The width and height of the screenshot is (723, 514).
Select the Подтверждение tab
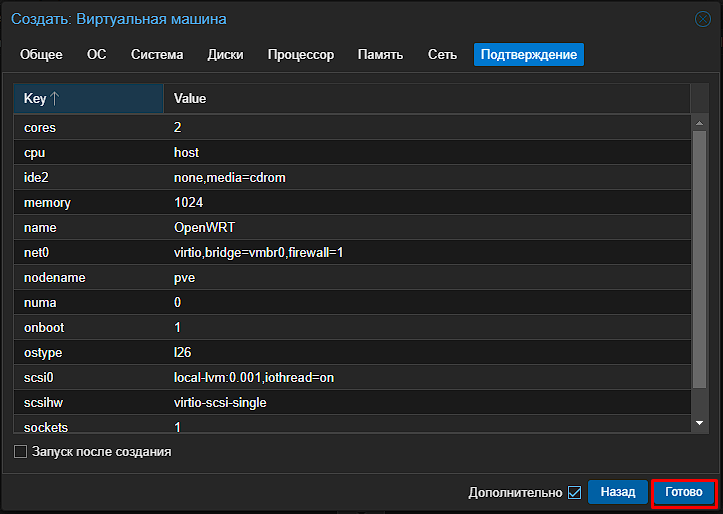(528, 54)
